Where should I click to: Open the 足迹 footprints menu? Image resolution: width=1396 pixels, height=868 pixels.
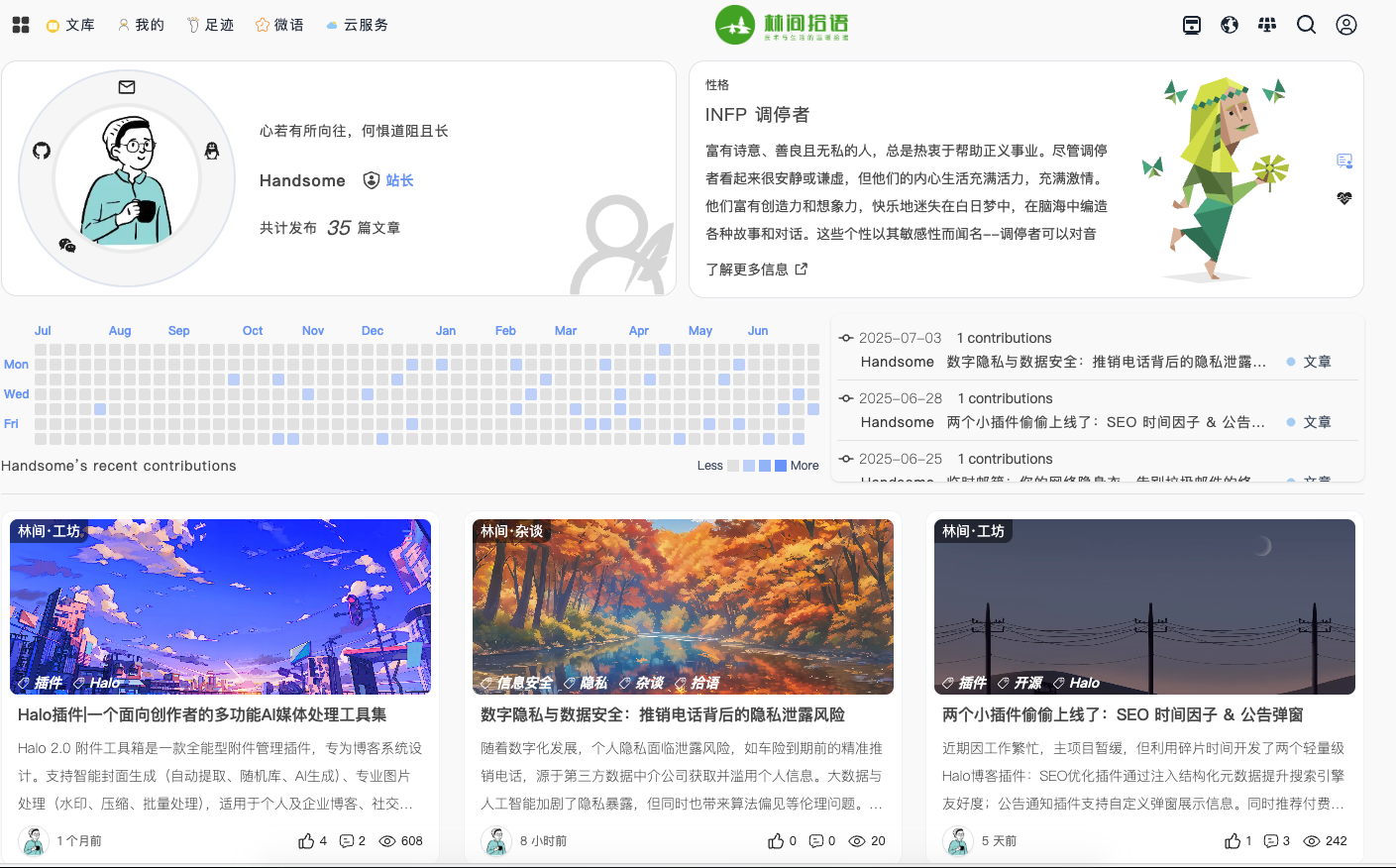point(210,25)
